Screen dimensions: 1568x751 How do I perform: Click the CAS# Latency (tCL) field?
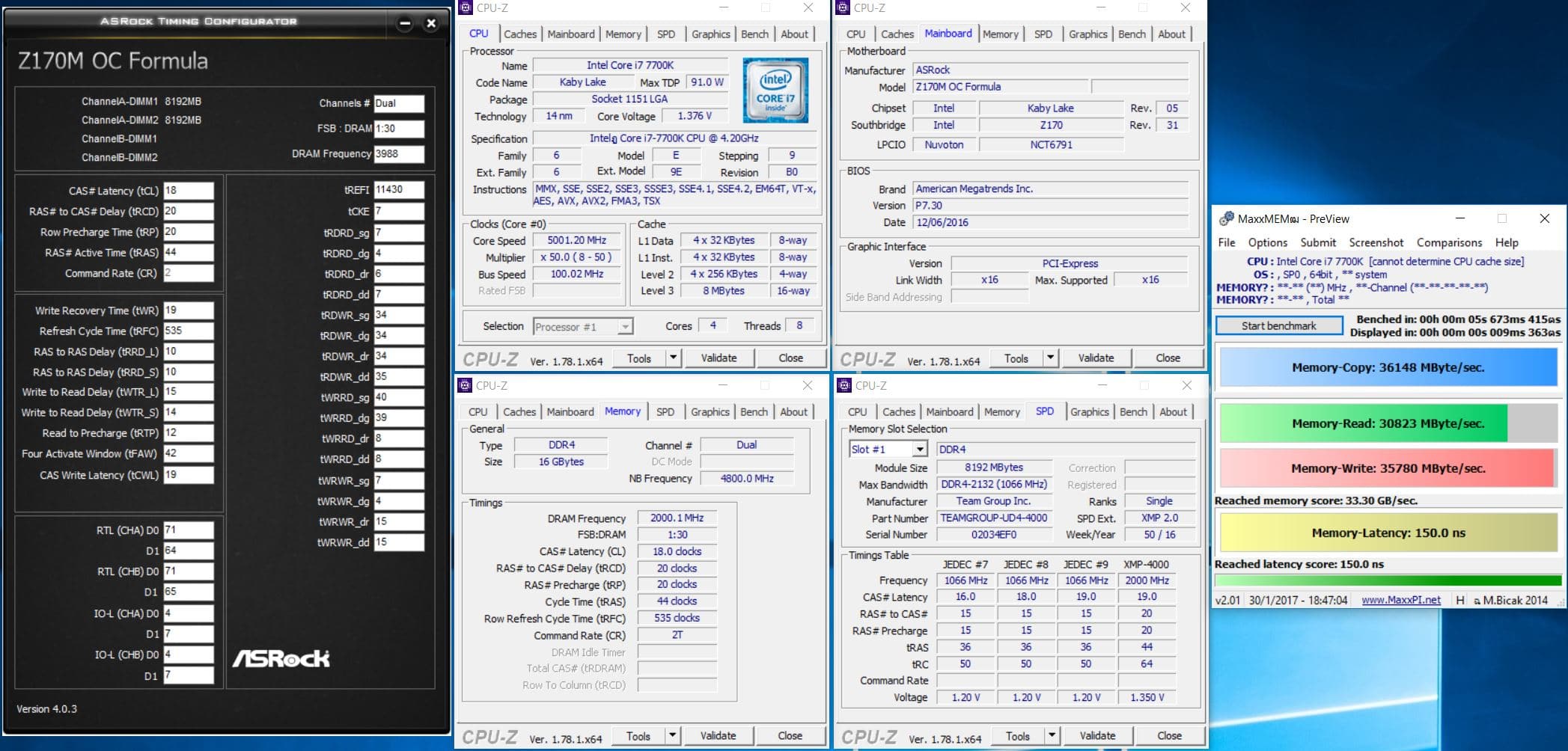(189, 191)
